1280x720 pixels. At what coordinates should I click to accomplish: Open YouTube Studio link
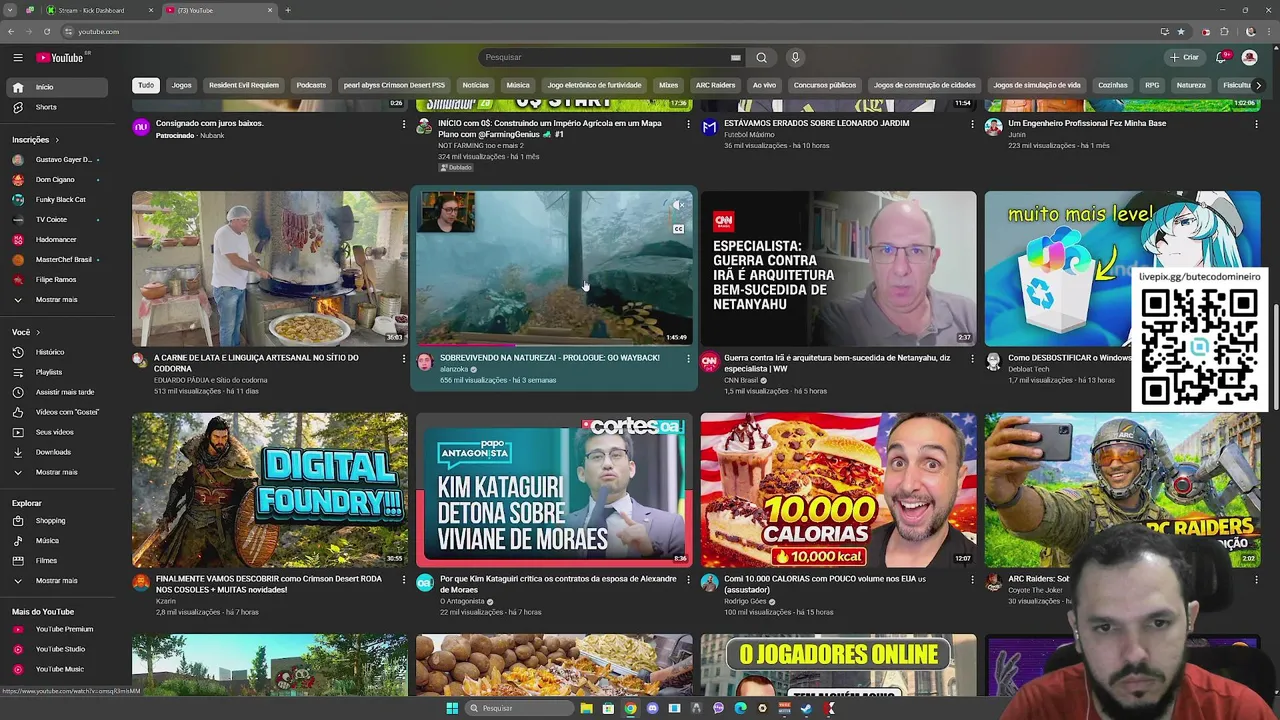(x=56, y=649)
